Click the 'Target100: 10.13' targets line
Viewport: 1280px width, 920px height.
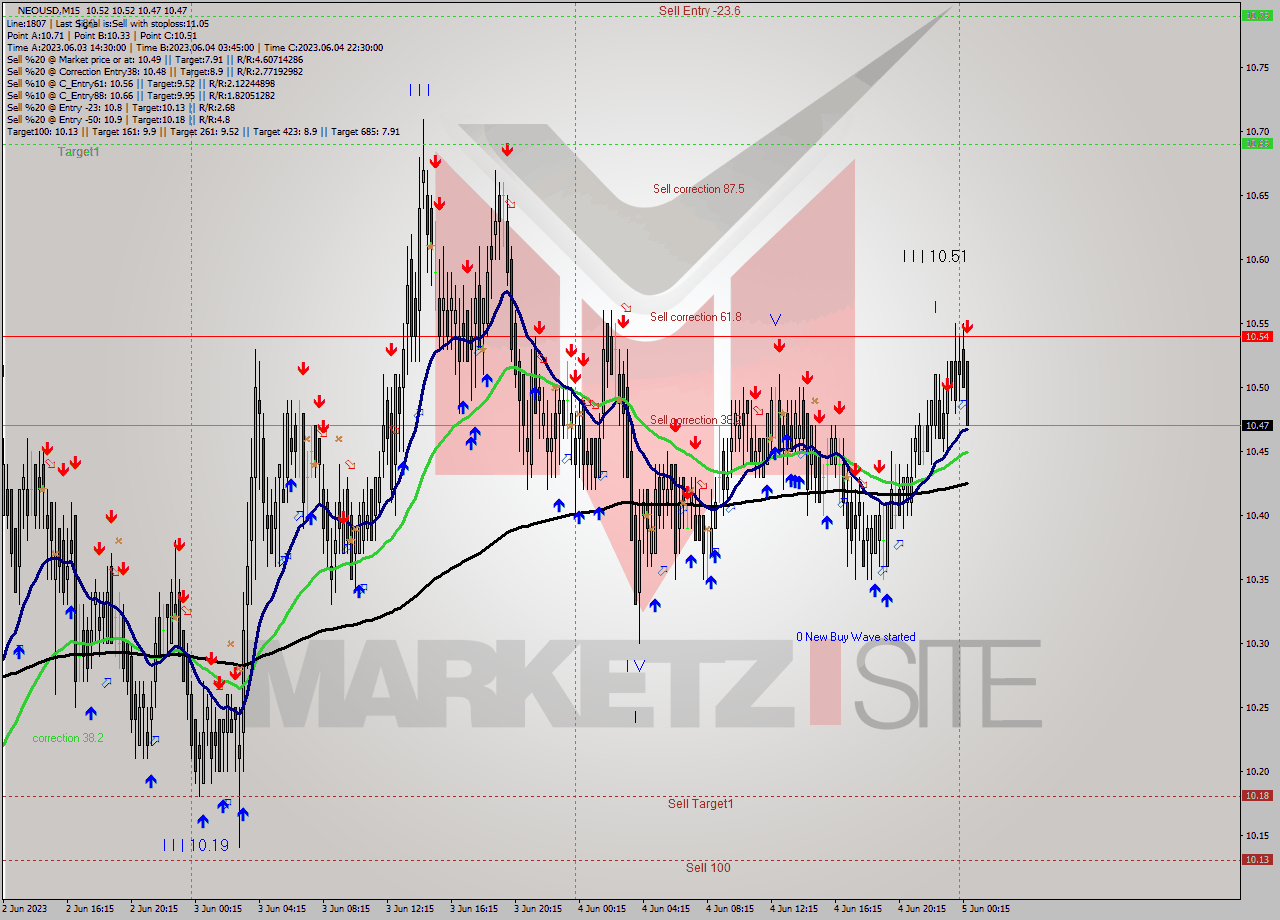203,131
